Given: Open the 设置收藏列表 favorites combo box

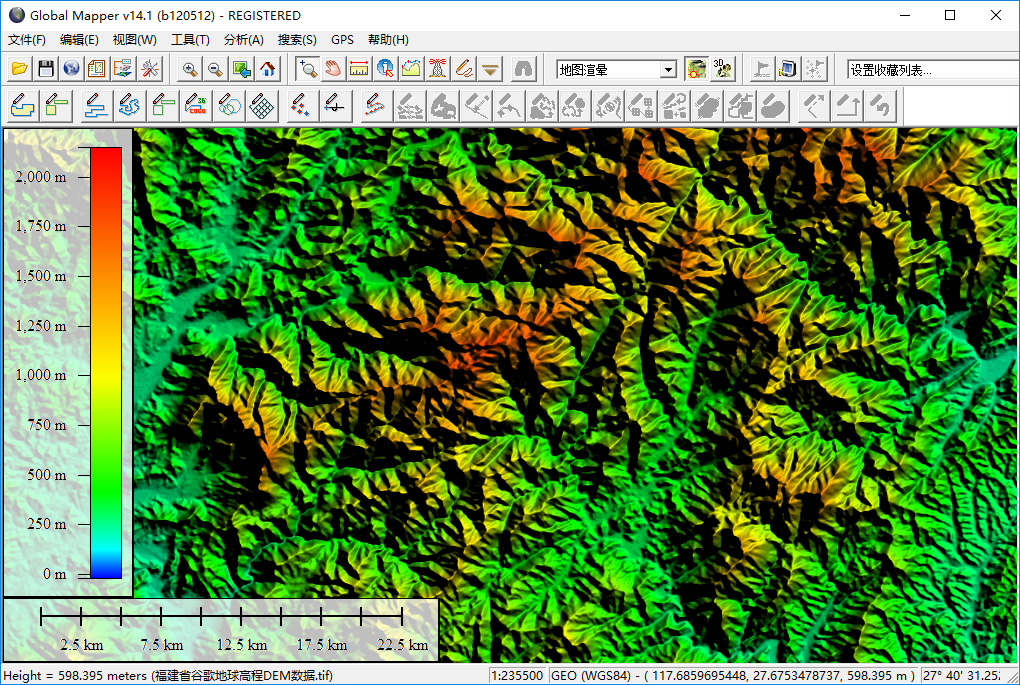Looking at the screenshot, I should pos(932,70).
